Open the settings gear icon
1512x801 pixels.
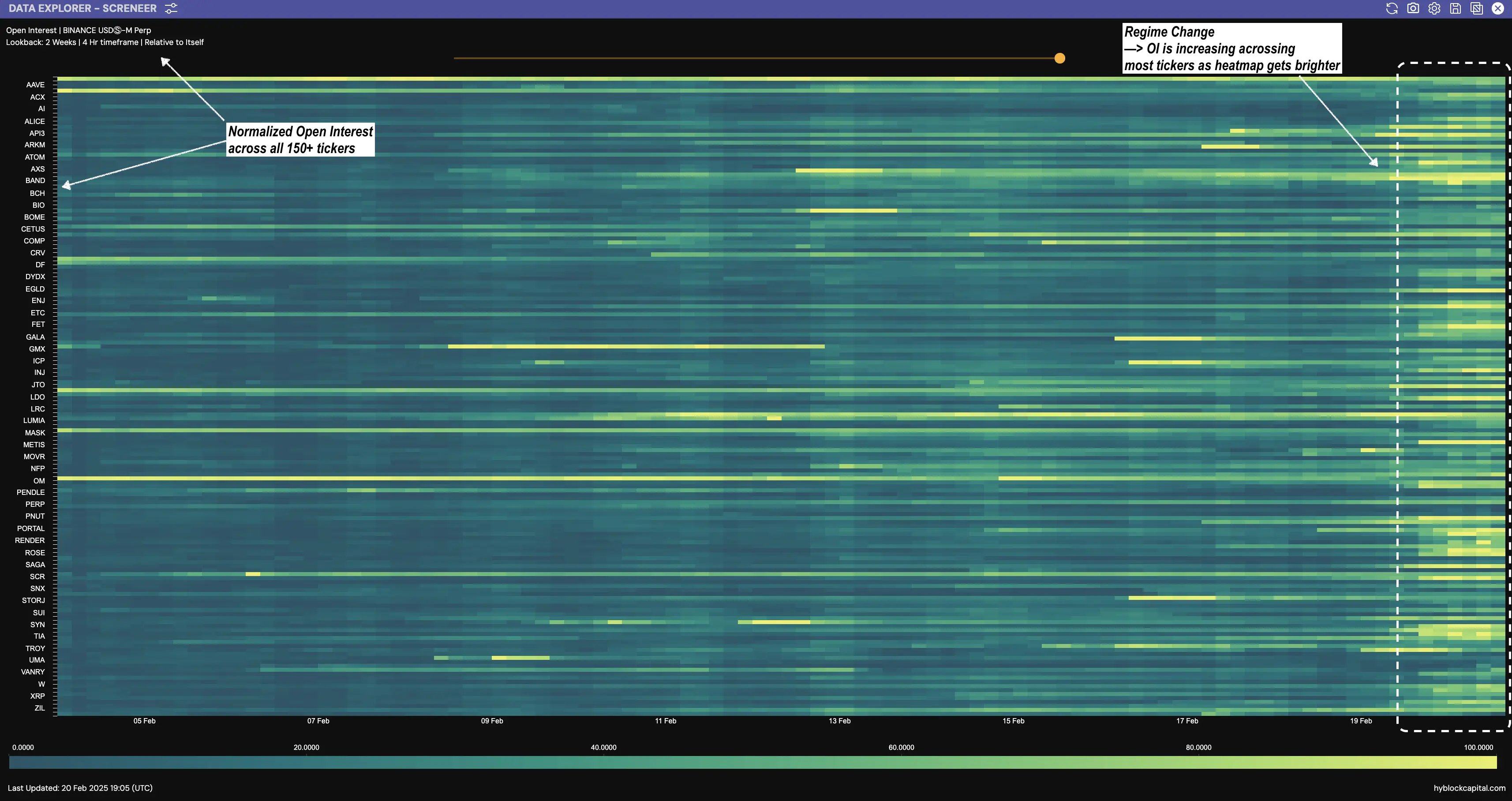point(1434,8)
